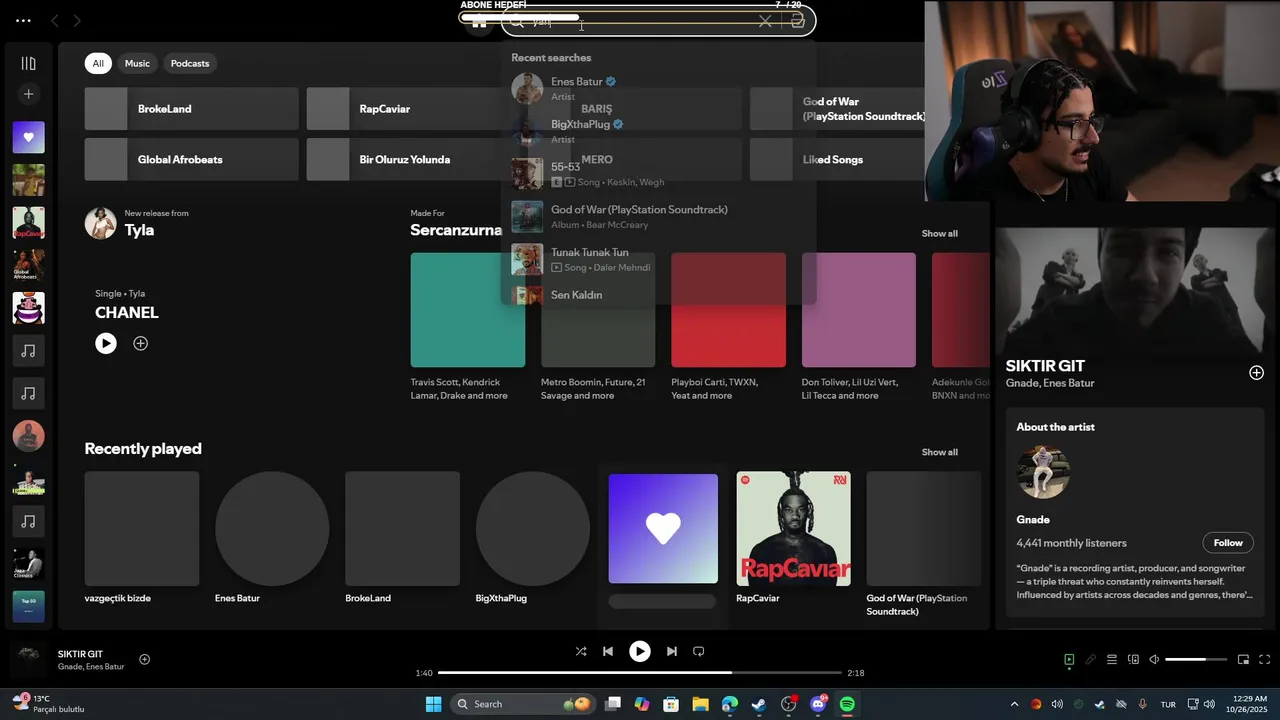Open Global Afrobeats playlist in sidebar

coord(28,265)
